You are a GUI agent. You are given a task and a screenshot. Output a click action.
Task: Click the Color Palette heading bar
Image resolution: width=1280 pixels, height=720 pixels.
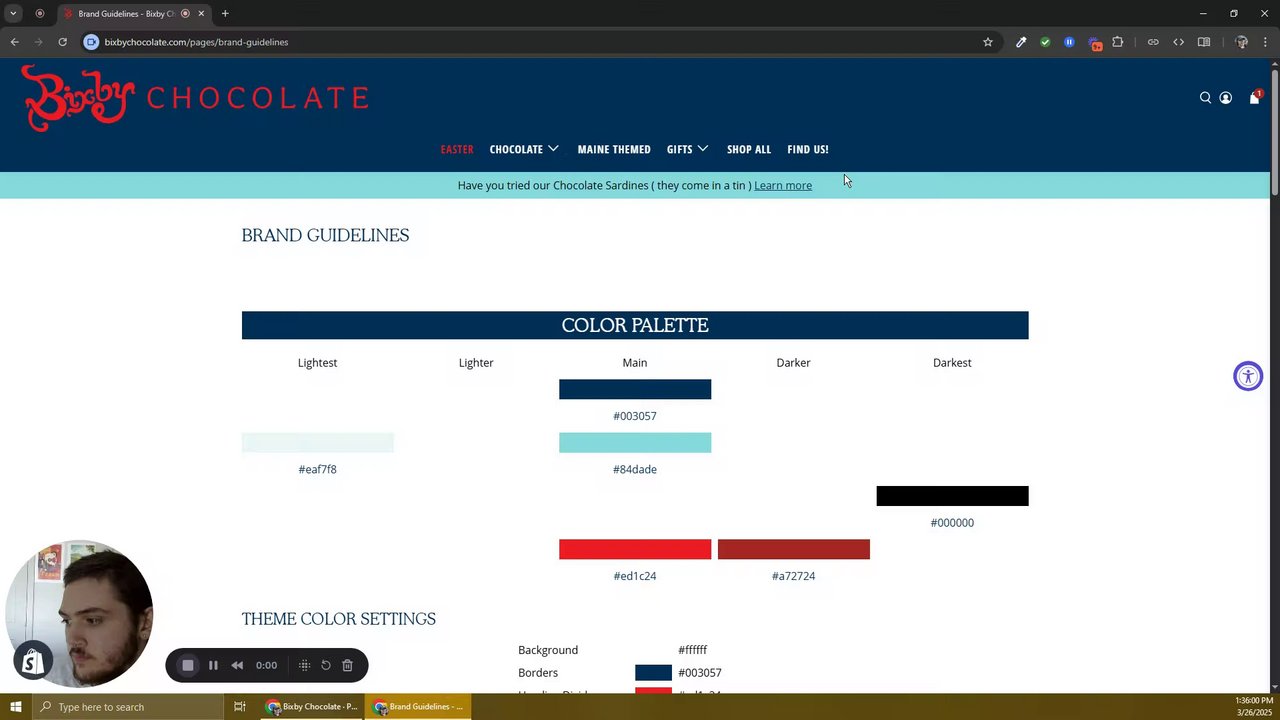635,325
